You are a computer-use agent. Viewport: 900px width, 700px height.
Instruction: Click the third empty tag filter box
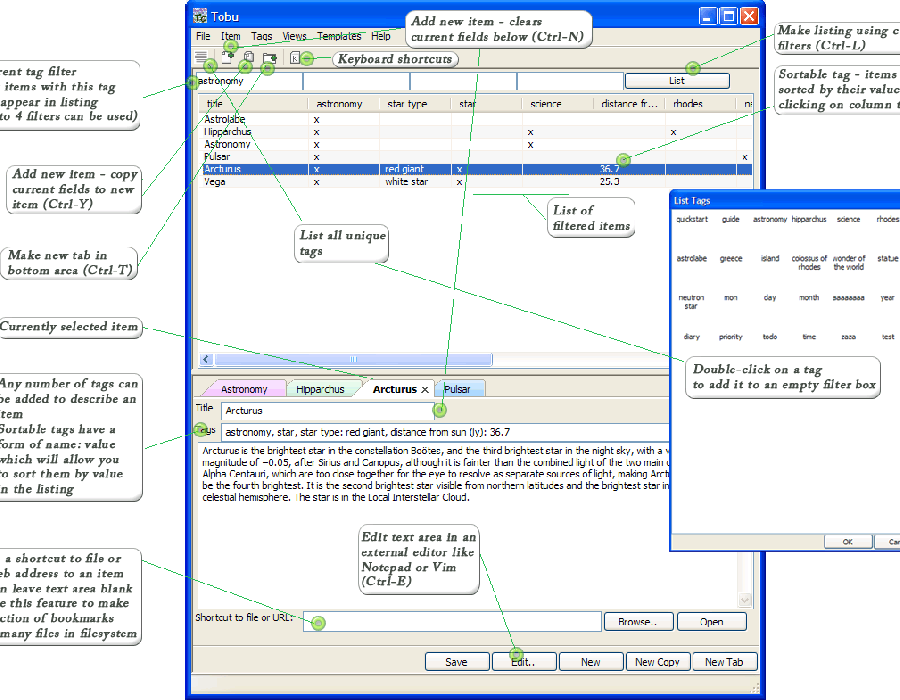click(x=463, y=81)
